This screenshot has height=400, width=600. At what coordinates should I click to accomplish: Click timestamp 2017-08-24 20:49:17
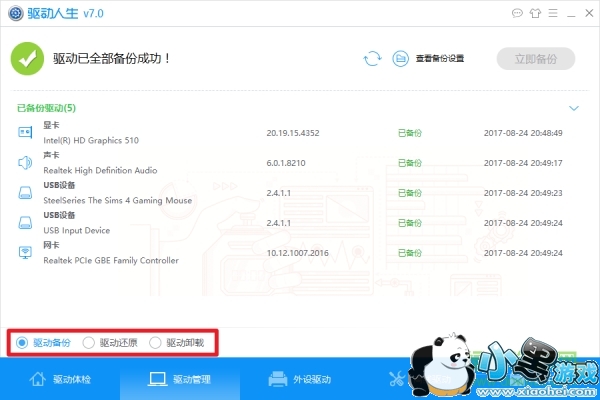(523, 163)
